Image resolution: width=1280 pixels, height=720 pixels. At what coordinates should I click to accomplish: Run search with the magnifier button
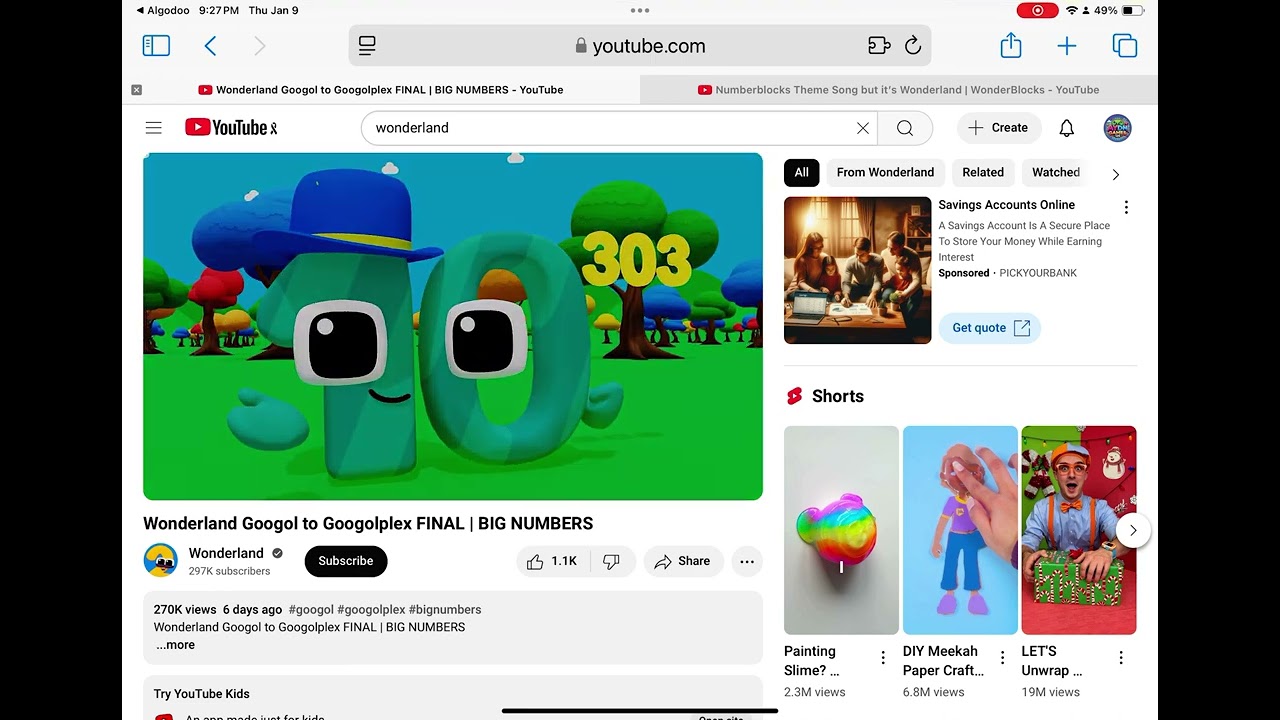905,128
